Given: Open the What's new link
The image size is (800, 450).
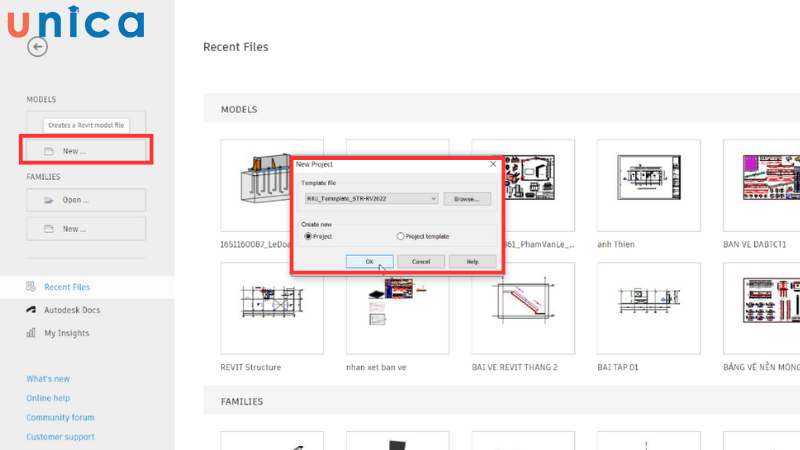Looking at the screenshot, I should pos(48,379).
